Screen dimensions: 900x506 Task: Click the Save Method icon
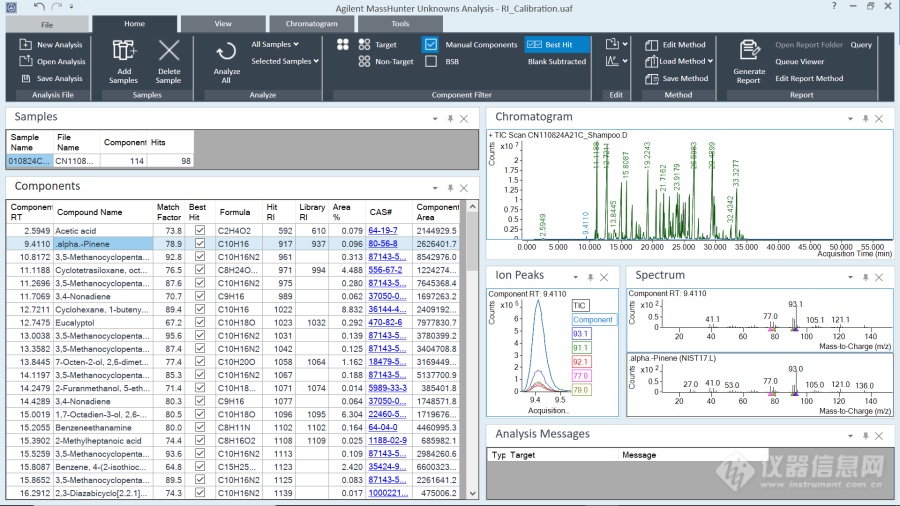[651, 79]
